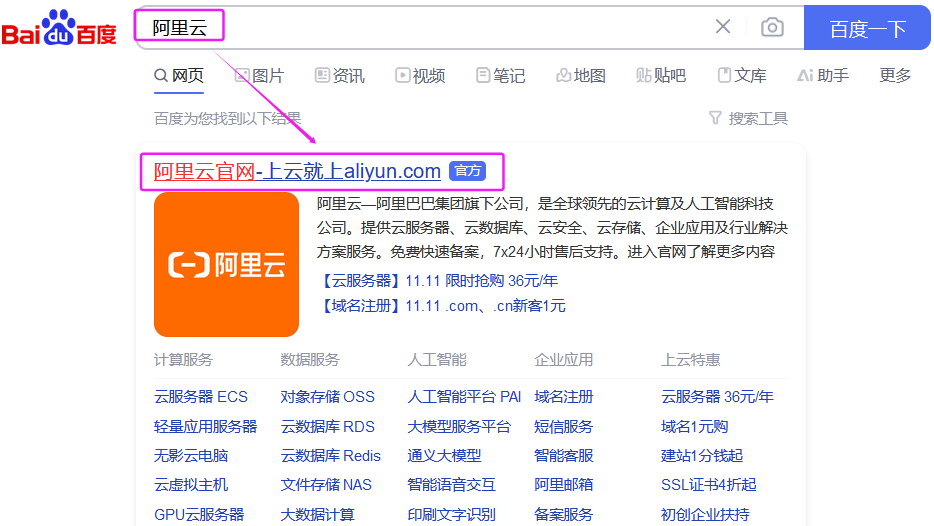This screenshot has height=526, width=934.
Task: Open 搜索工具 search tools filter
Action: pyautogui.click(x=748, y=118)
